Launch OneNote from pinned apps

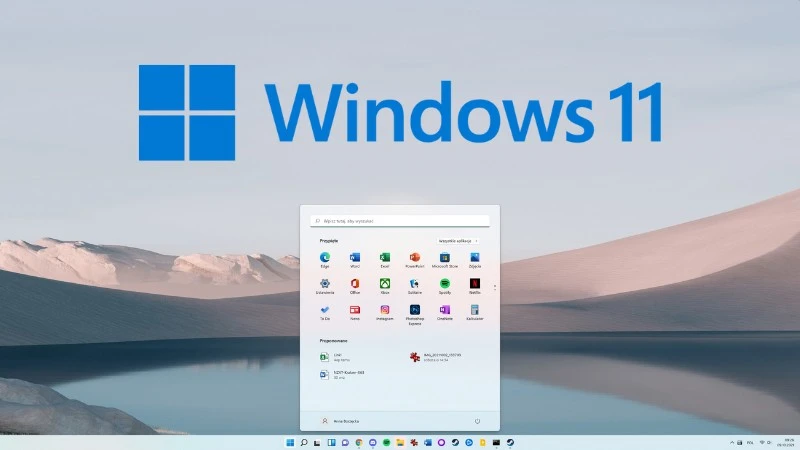pos(444,312)
